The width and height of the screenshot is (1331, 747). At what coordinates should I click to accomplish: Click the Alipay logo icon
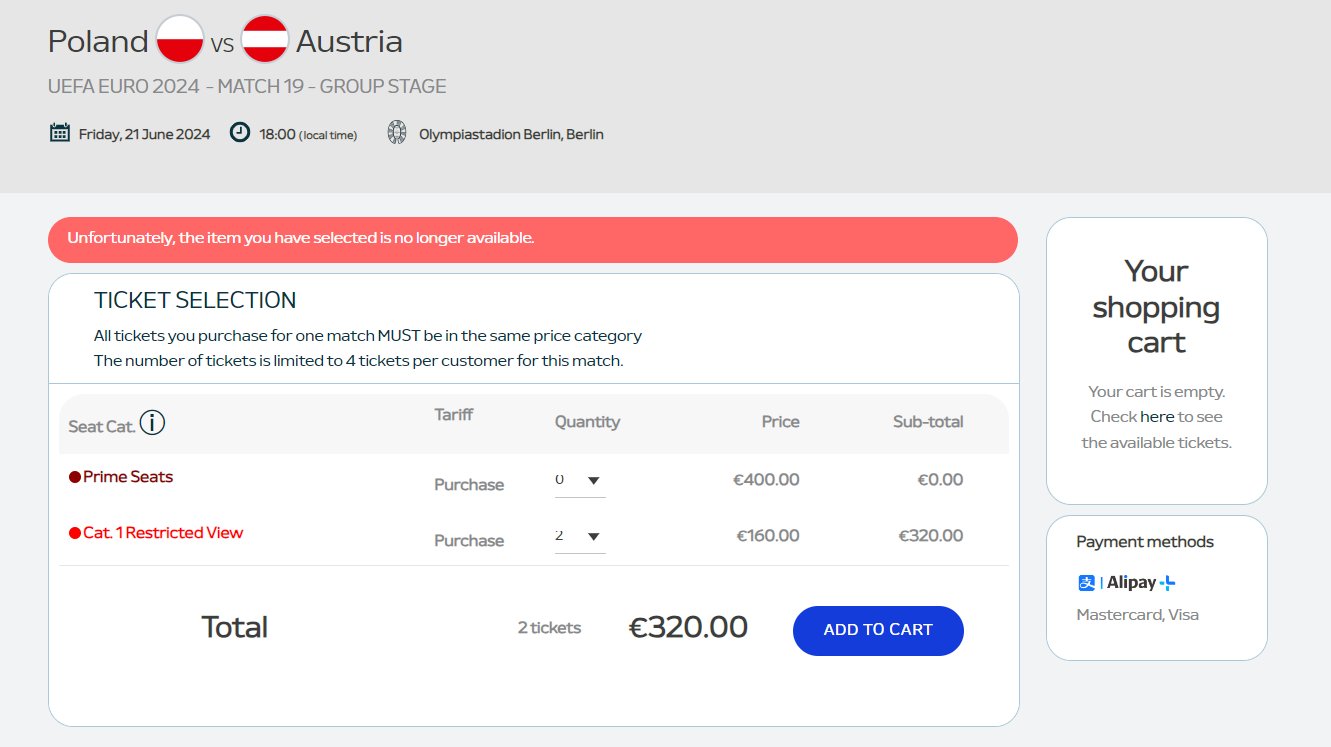click(x=1087, y=583)
